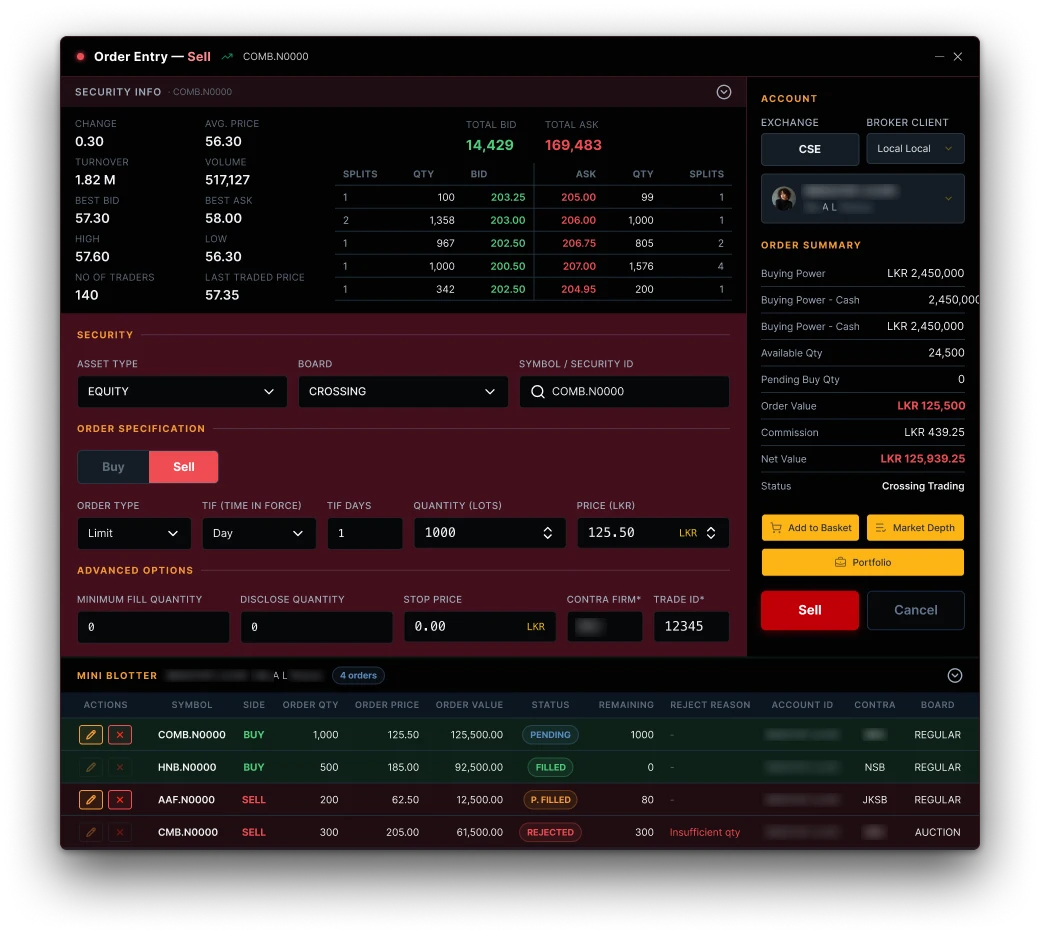The height and width of the screenshot is (934, 1040).
Task: Click the Price field showing 125.50
Action: point(653,533)
